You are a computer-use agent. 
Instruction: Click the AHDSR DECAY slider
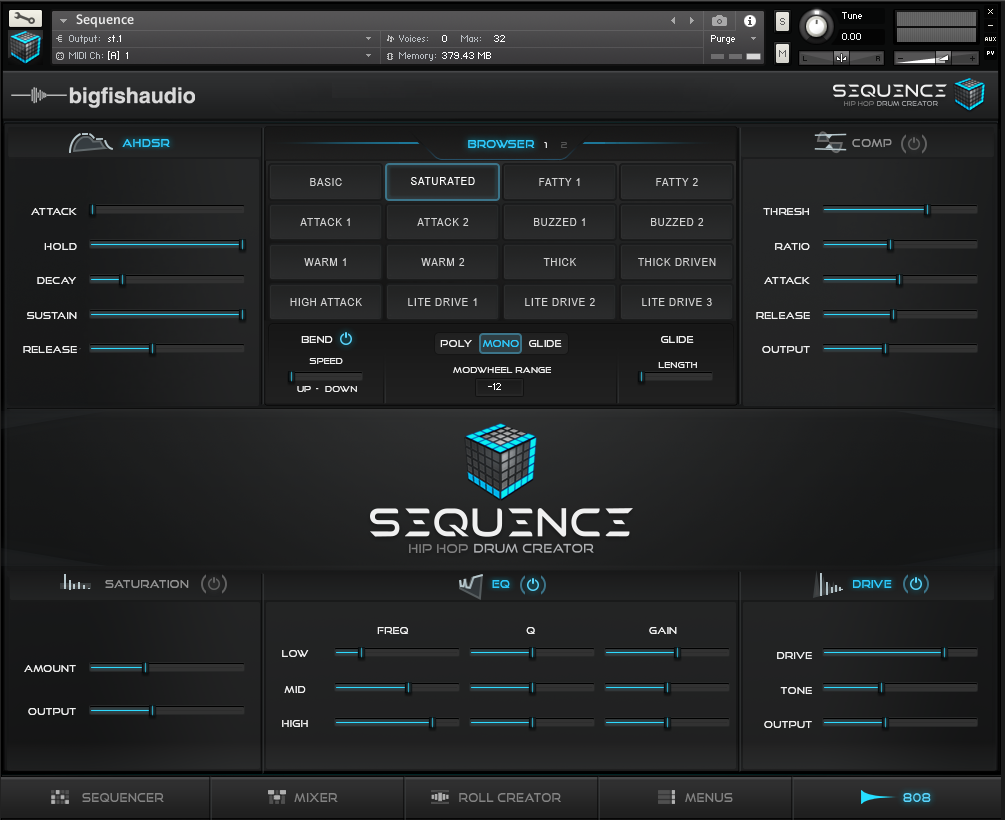coord(167,280)
